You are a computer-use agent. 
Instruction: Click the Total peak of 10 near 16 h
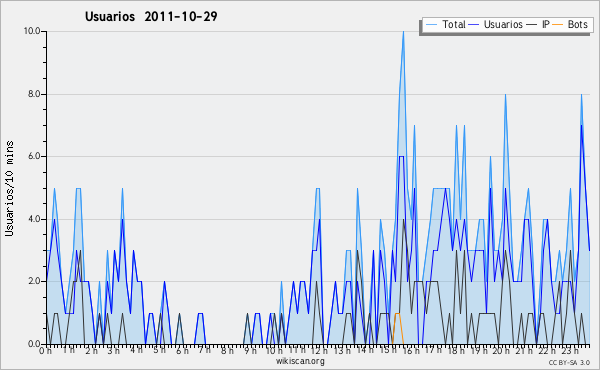coord(403,32)
